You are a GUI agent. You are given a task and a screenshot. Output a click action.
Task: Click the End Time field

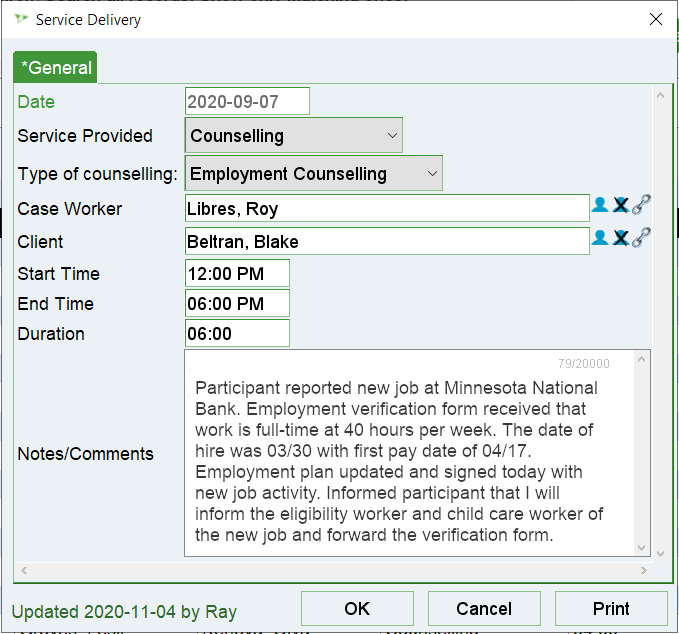pos(237,304)
